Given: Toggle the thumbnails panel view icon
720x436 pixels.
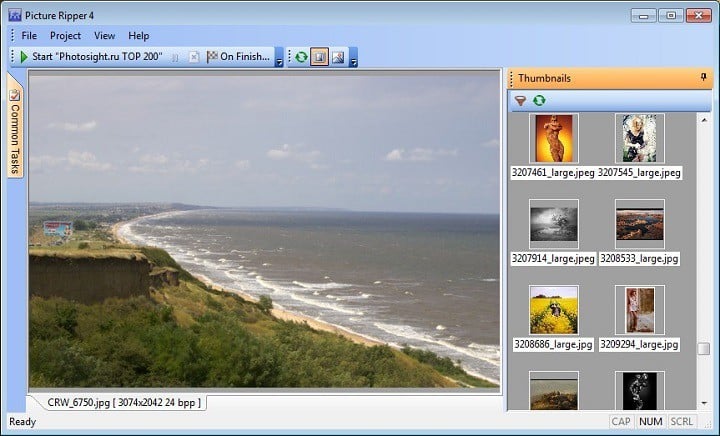Looking at the screenshot, I should point(320,57).
